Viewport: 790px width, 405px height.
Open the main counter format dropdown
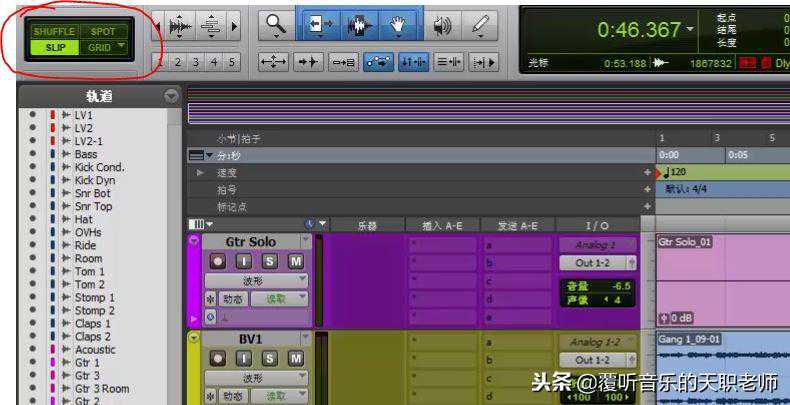(x=691, y=29)
